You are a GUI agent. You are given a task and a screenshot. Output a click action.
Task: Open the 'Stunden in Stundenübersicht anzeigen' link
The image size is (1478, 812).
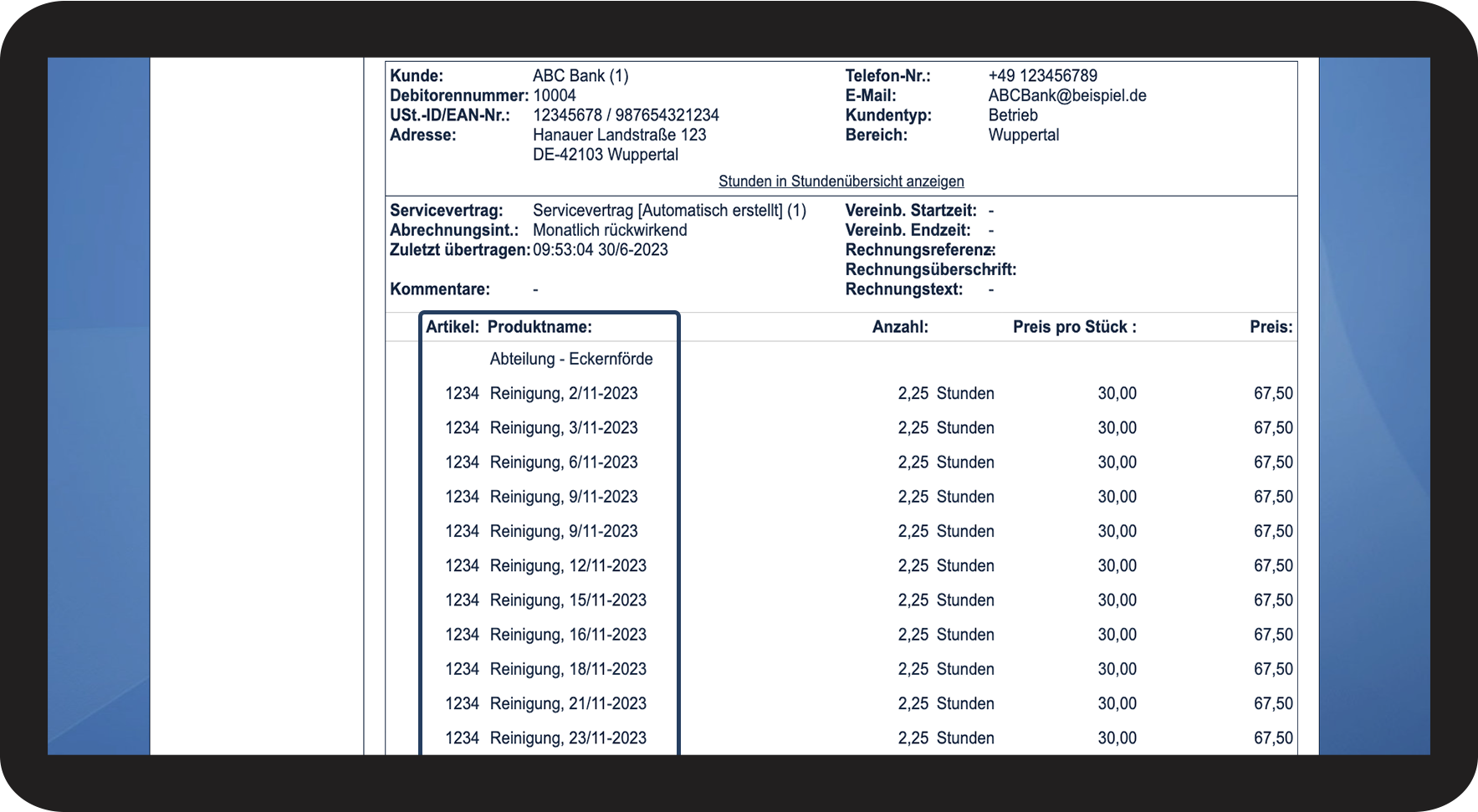point(841,181)
